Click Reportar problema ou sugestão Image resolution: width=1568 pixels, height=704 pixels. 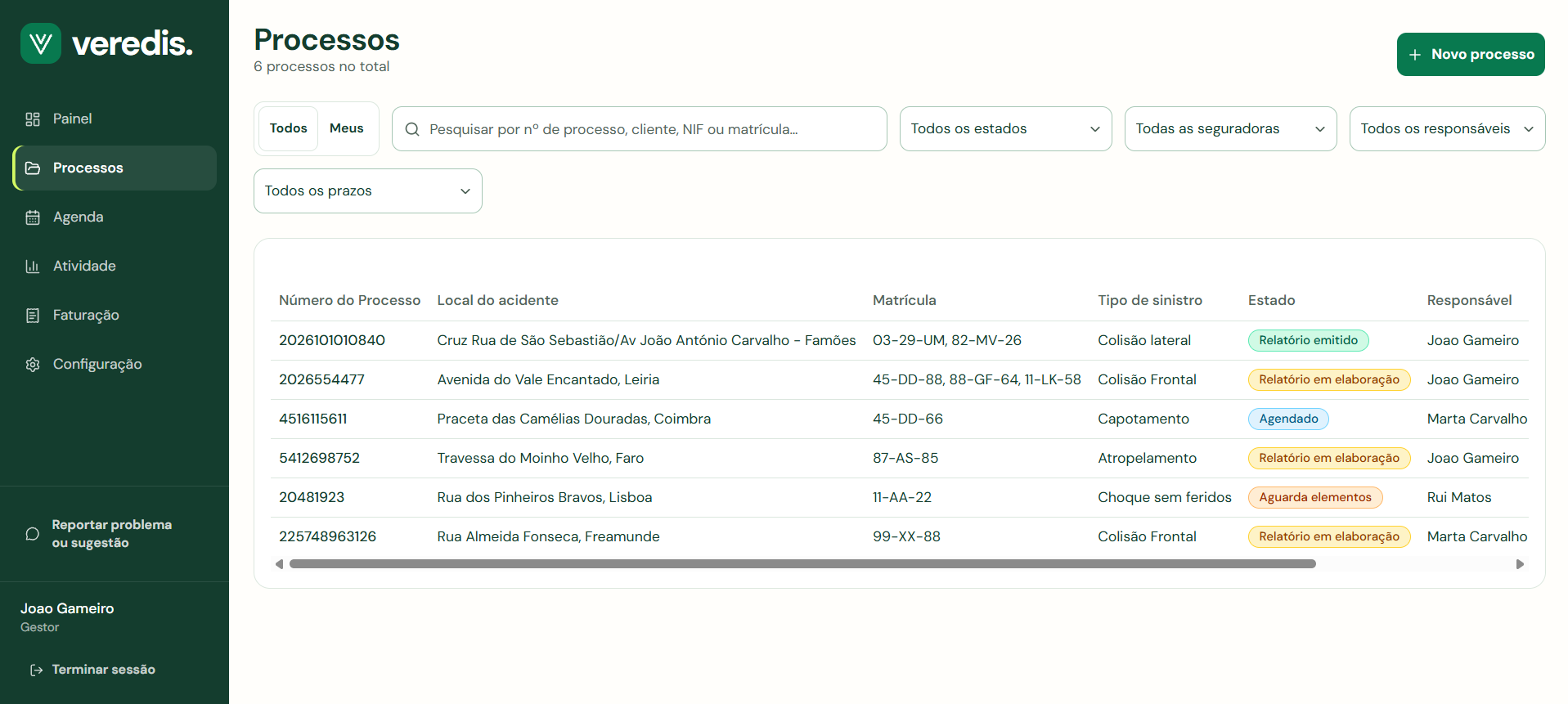111,534
